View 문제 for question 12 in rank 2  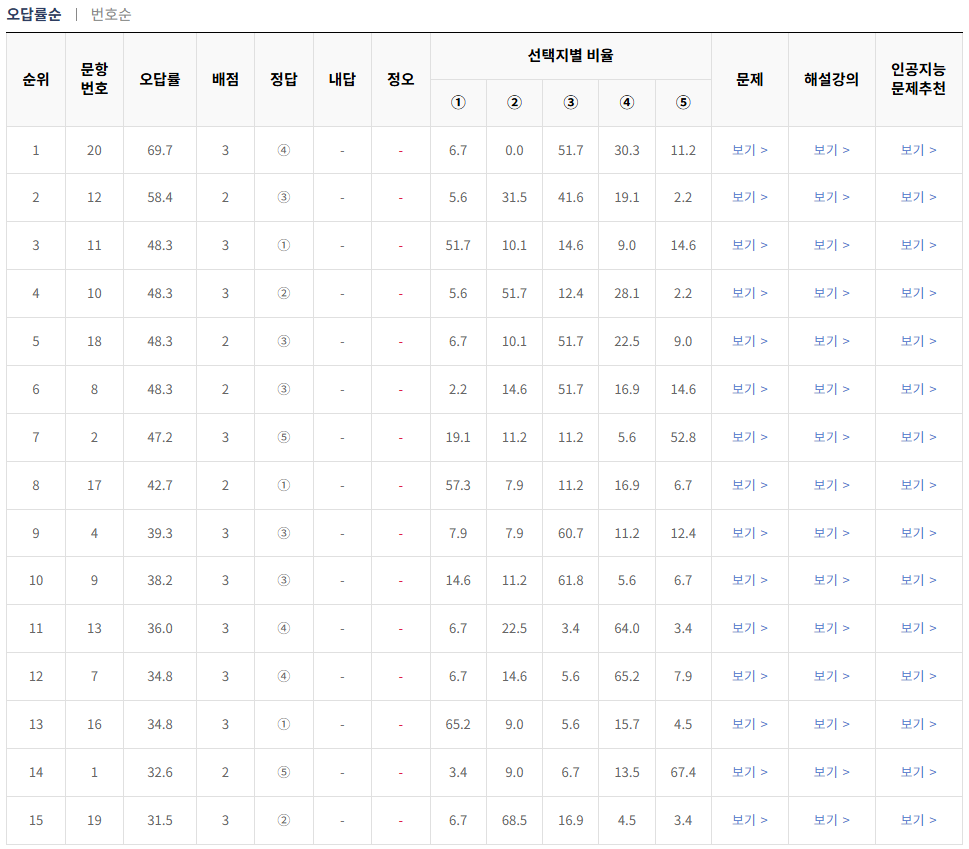click(749, 198)
